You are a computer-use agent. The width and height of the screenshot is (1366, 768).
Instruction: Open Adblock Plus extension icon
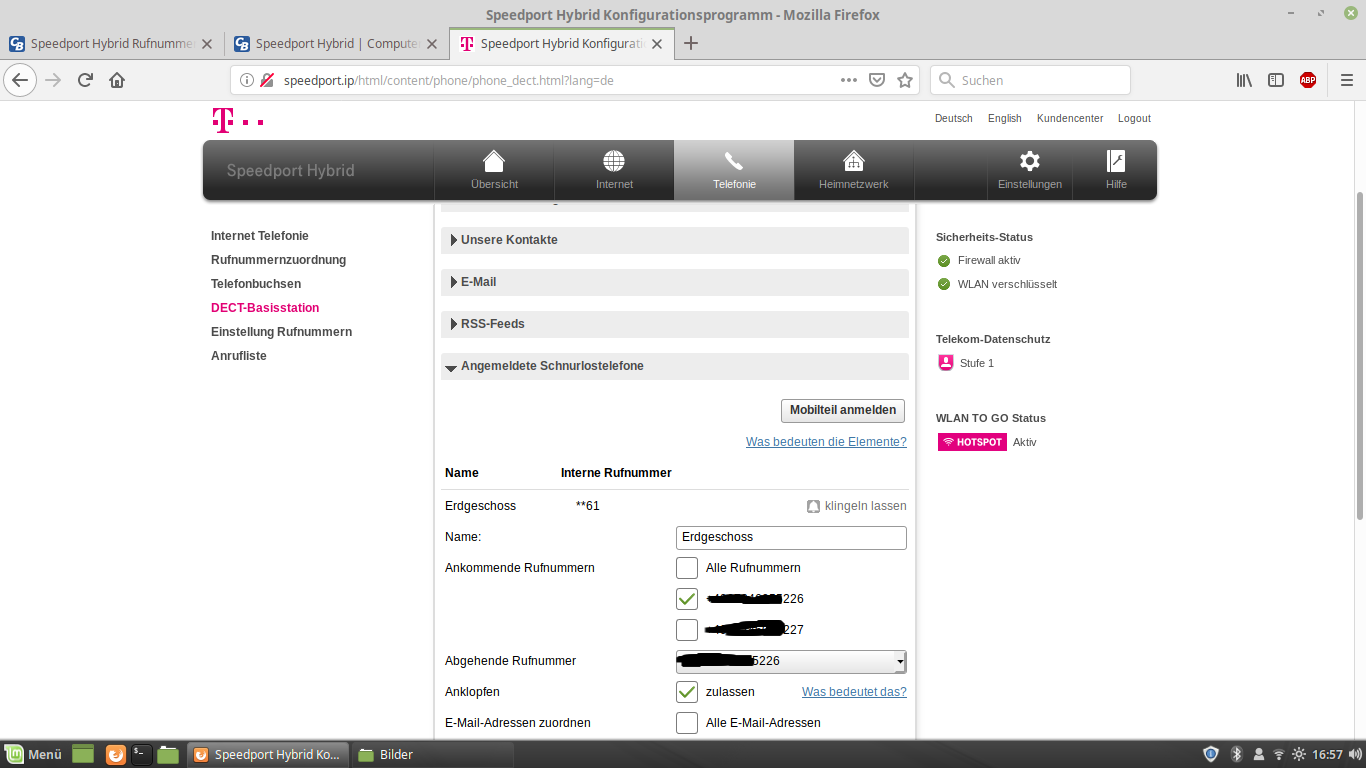coord(1308,80)
